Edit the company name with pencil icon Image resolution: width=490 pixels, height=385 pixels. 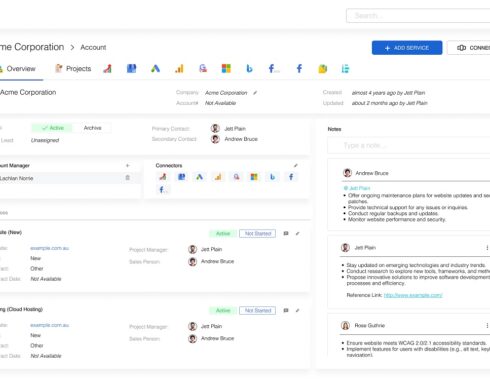coord(255,93)
